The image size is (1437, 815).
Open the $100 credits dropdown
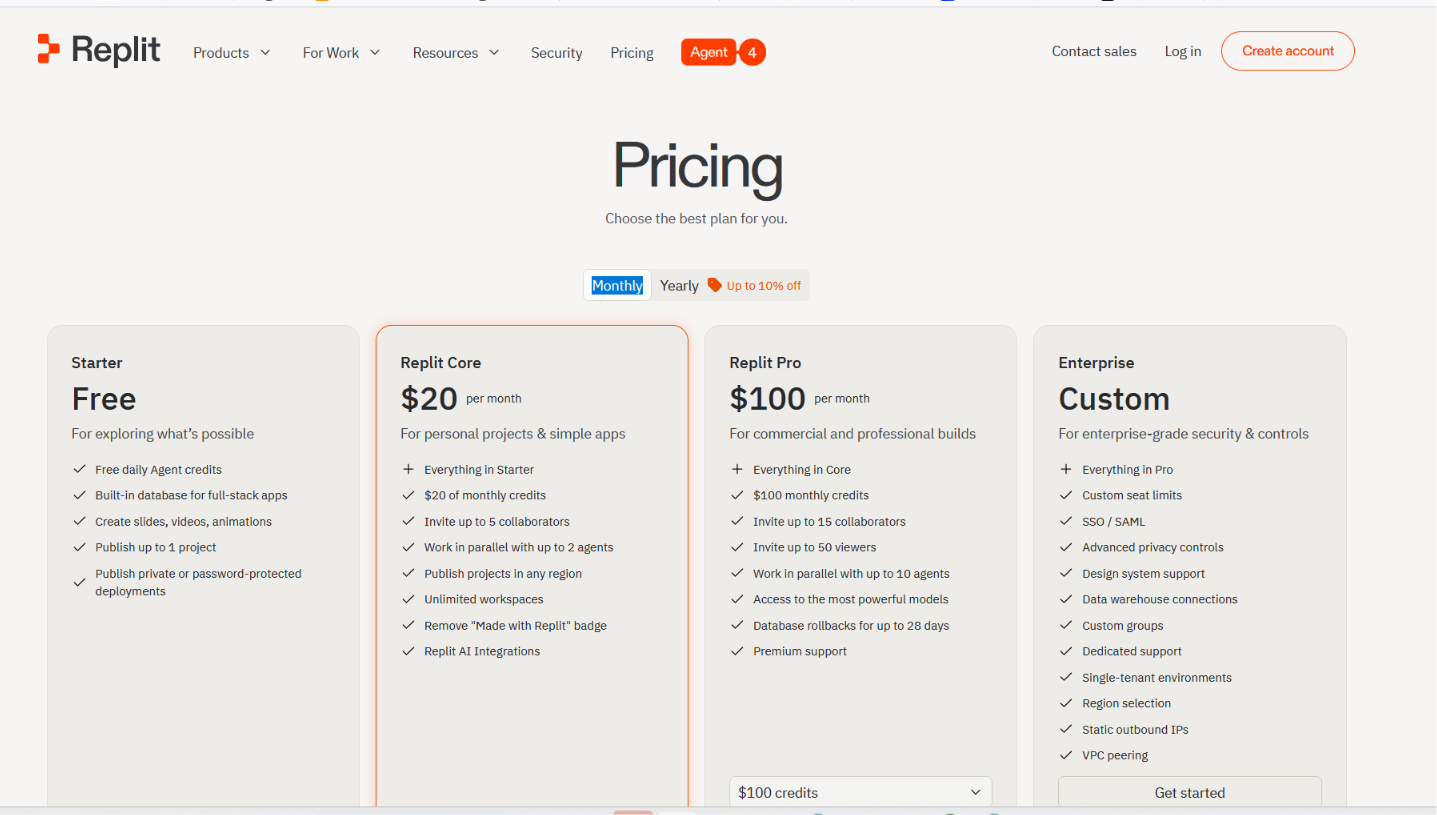coord(860,792)
